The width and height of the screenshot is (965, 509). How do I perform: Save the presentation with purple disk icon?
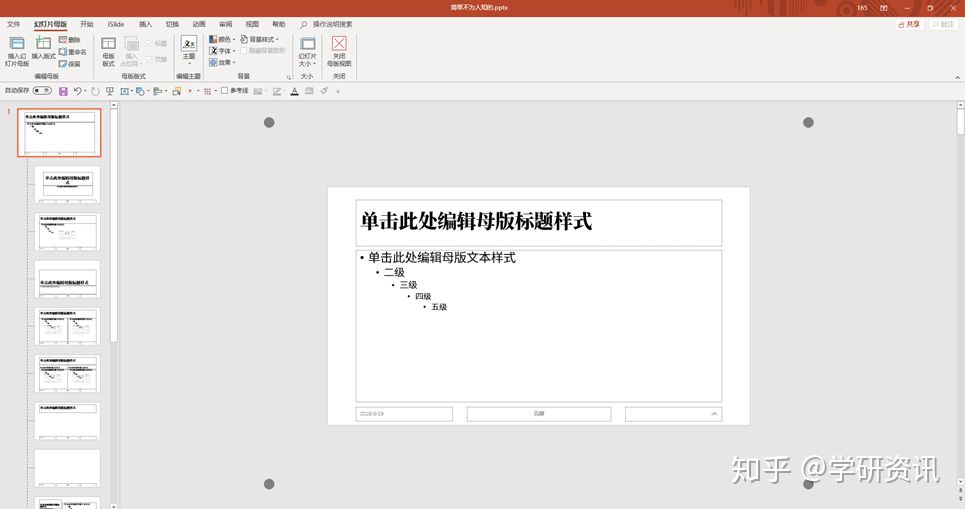[63, 91]
